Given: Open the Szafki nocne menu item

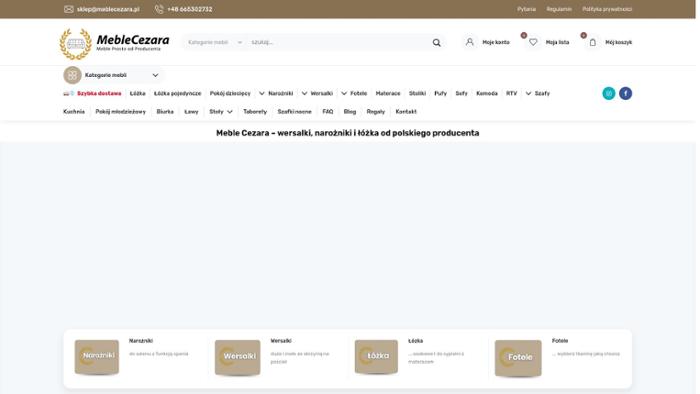Looking at the screenshot, I should point(294,112).
